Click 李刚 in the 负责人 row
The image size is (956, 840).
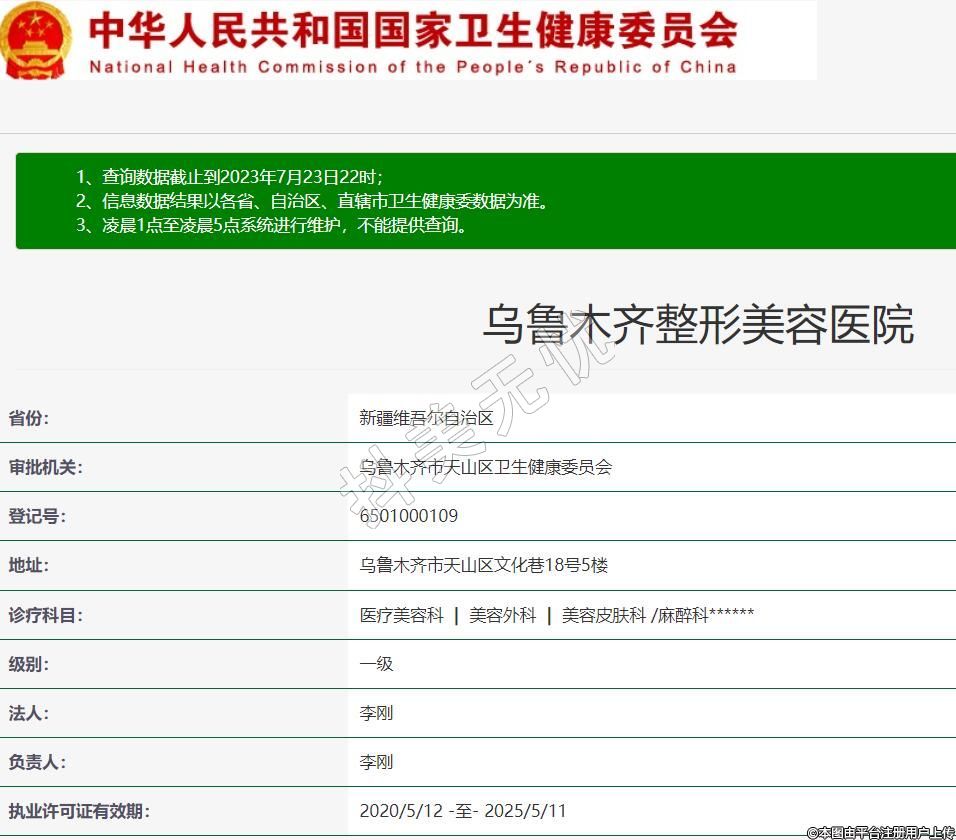(x=377, y=762)
